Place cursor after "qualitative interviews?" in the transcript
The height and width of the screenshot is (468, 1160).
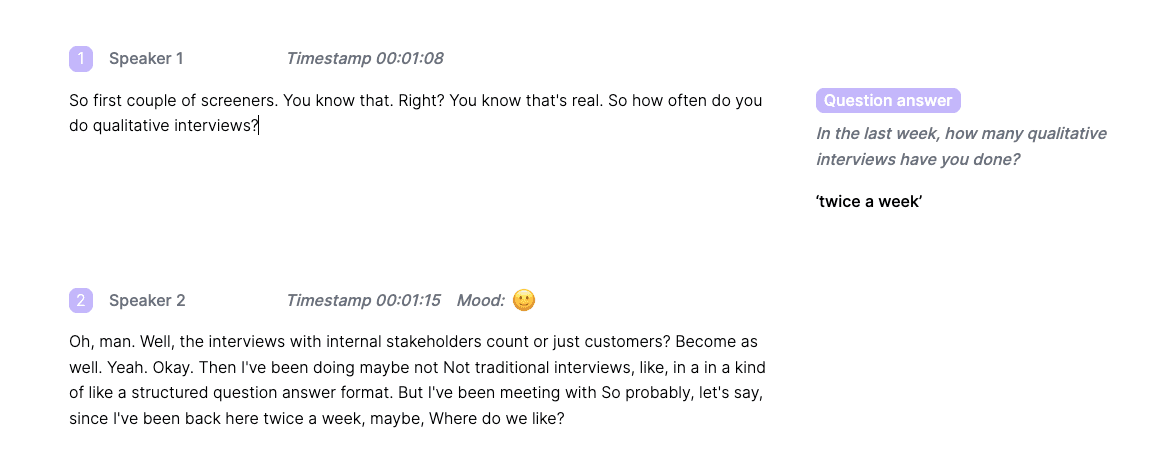pos(259,126)
